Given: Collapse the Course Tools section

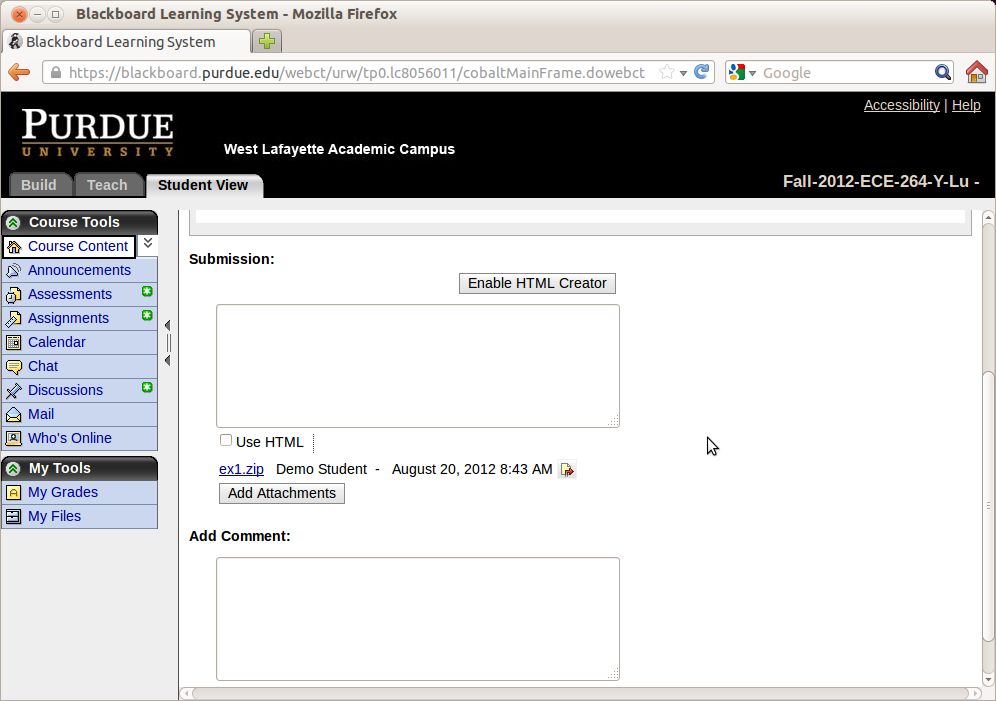Looking at the screenshot, I should click(13, 222).
